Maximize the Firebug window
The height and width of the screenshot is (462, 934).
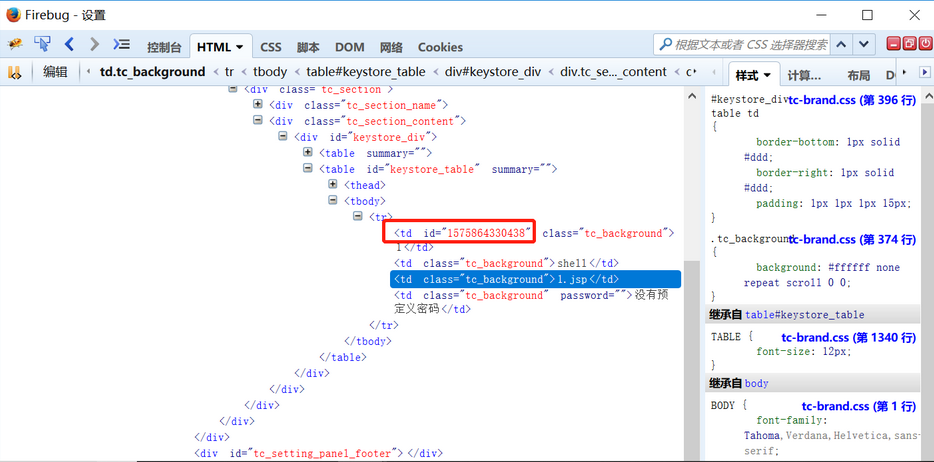[x=867, y=15]
